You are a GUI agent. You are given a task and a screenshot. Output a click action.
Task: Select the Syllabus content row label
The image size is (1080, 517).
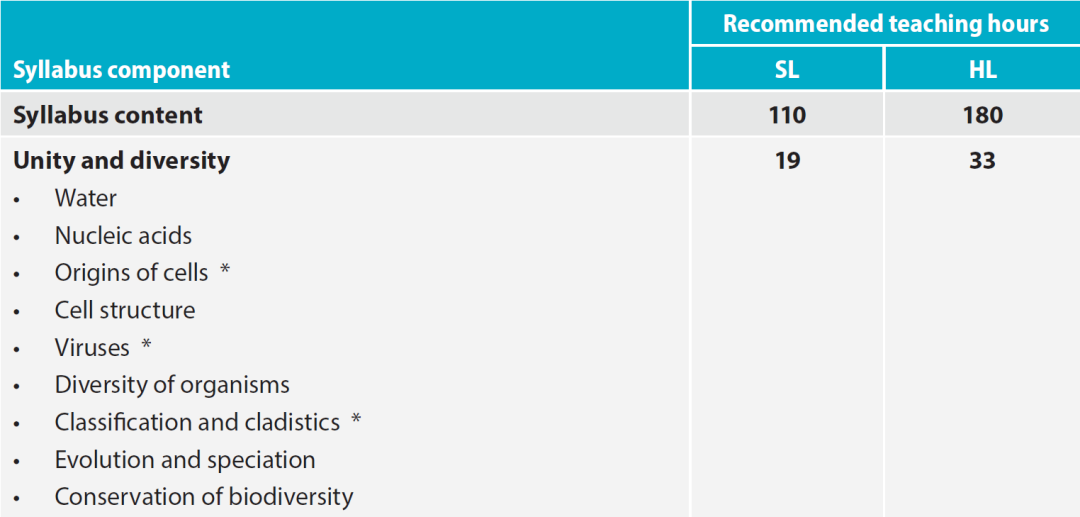(108, 115)
